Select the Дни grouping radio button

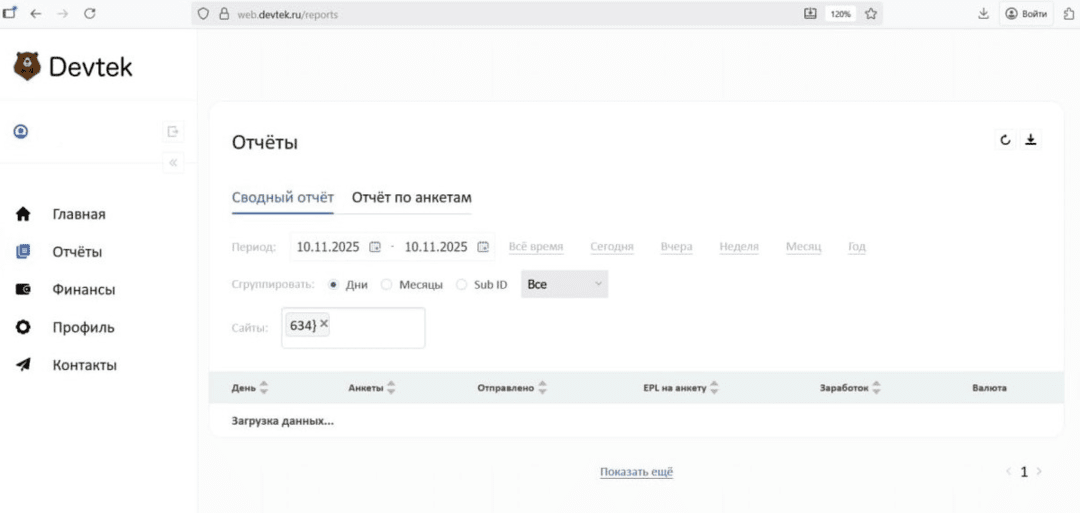tap(333, 284)
